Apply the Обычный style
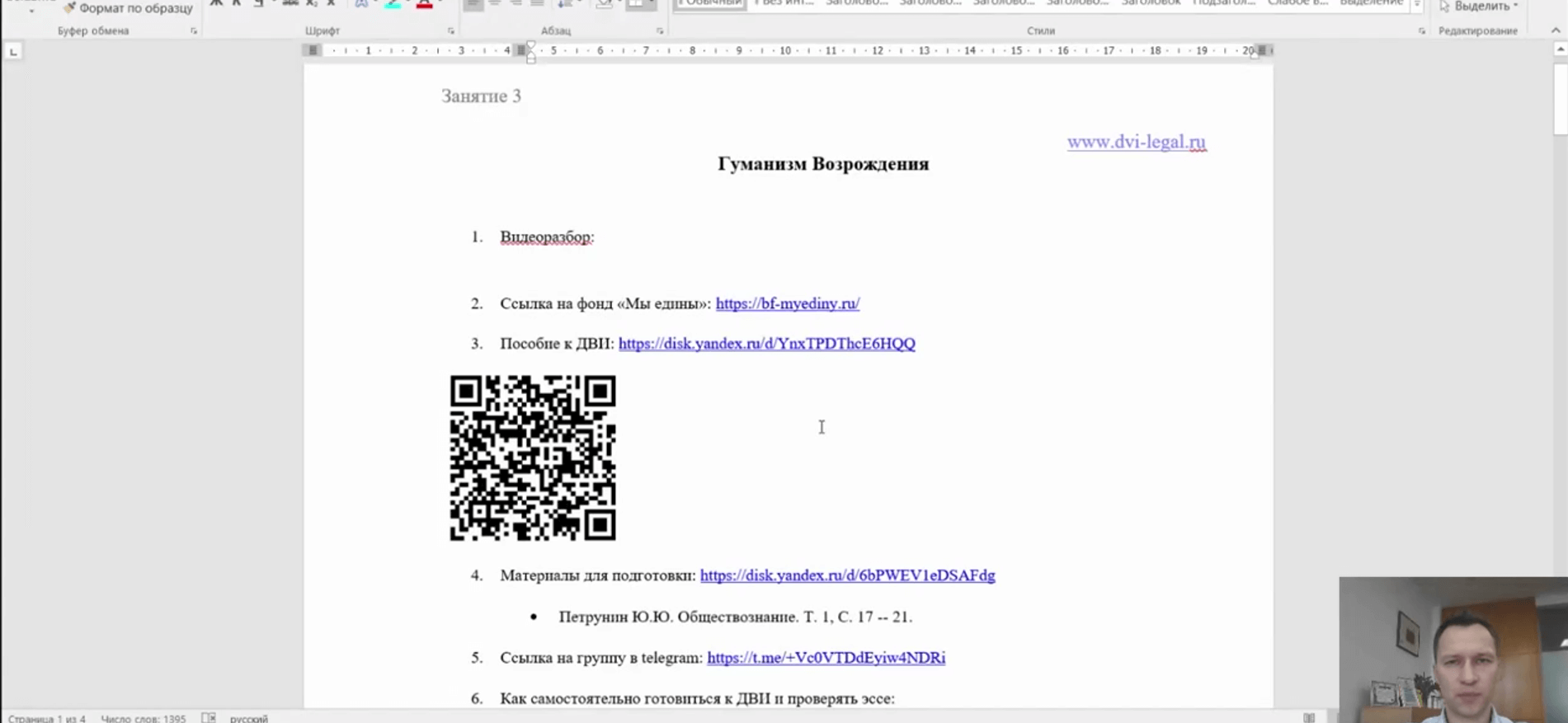Image resolution: width=1568 pixels, height=723 pixels. click(710, 4)
